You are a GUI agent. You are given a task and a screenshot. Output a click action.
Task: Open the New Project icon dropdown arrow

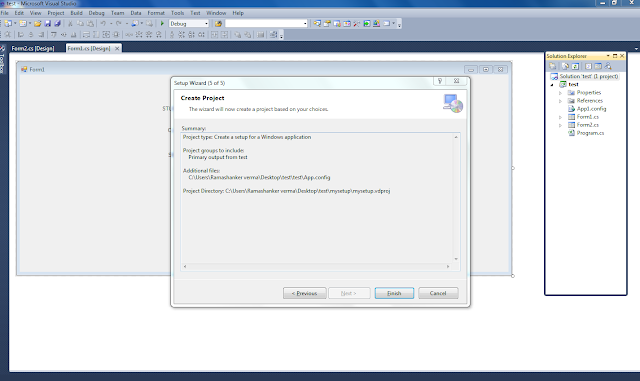[x=15, y=24]
